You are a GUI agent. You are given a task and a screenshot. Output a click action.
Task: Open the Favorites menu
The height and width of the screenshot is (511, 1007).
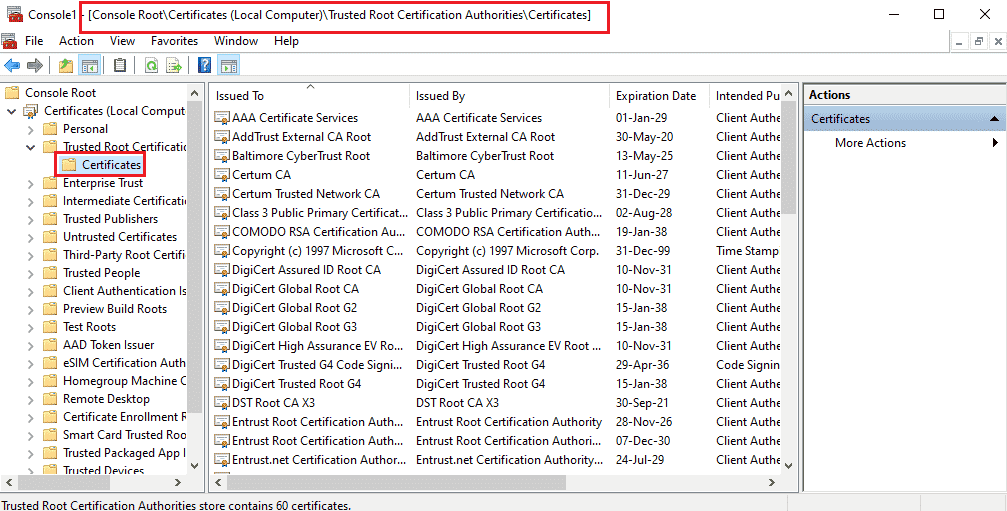(x=175, y=41)
